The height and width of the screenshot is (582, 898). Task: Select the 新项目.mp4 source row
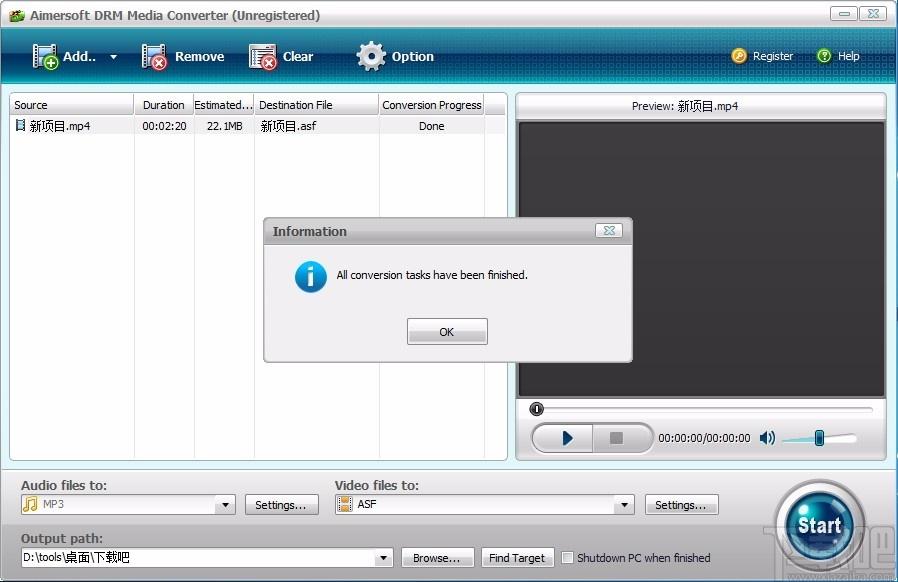tap(258, 126)
